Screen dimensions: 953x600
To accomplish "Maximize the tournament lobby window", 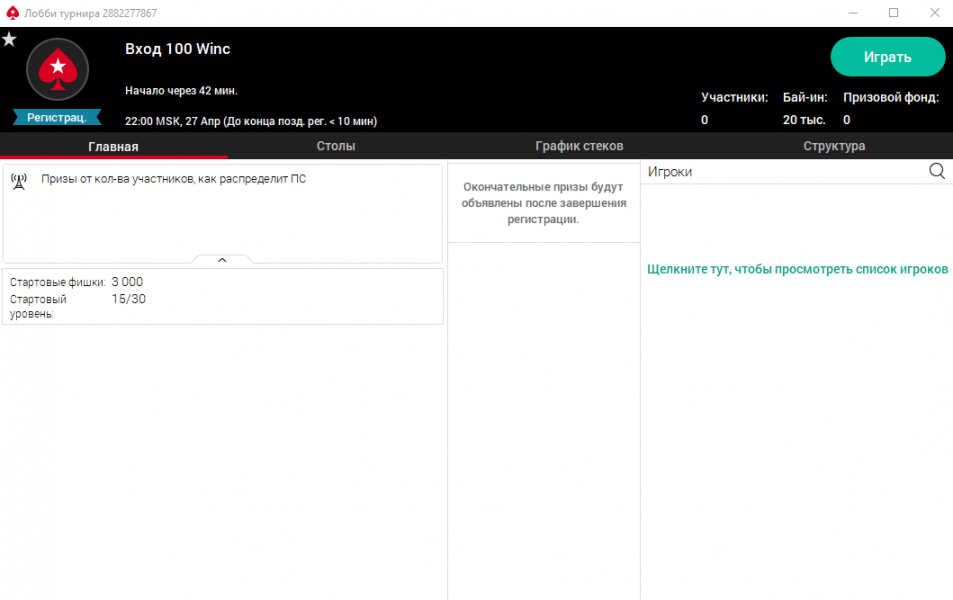I will click(893, 13).
